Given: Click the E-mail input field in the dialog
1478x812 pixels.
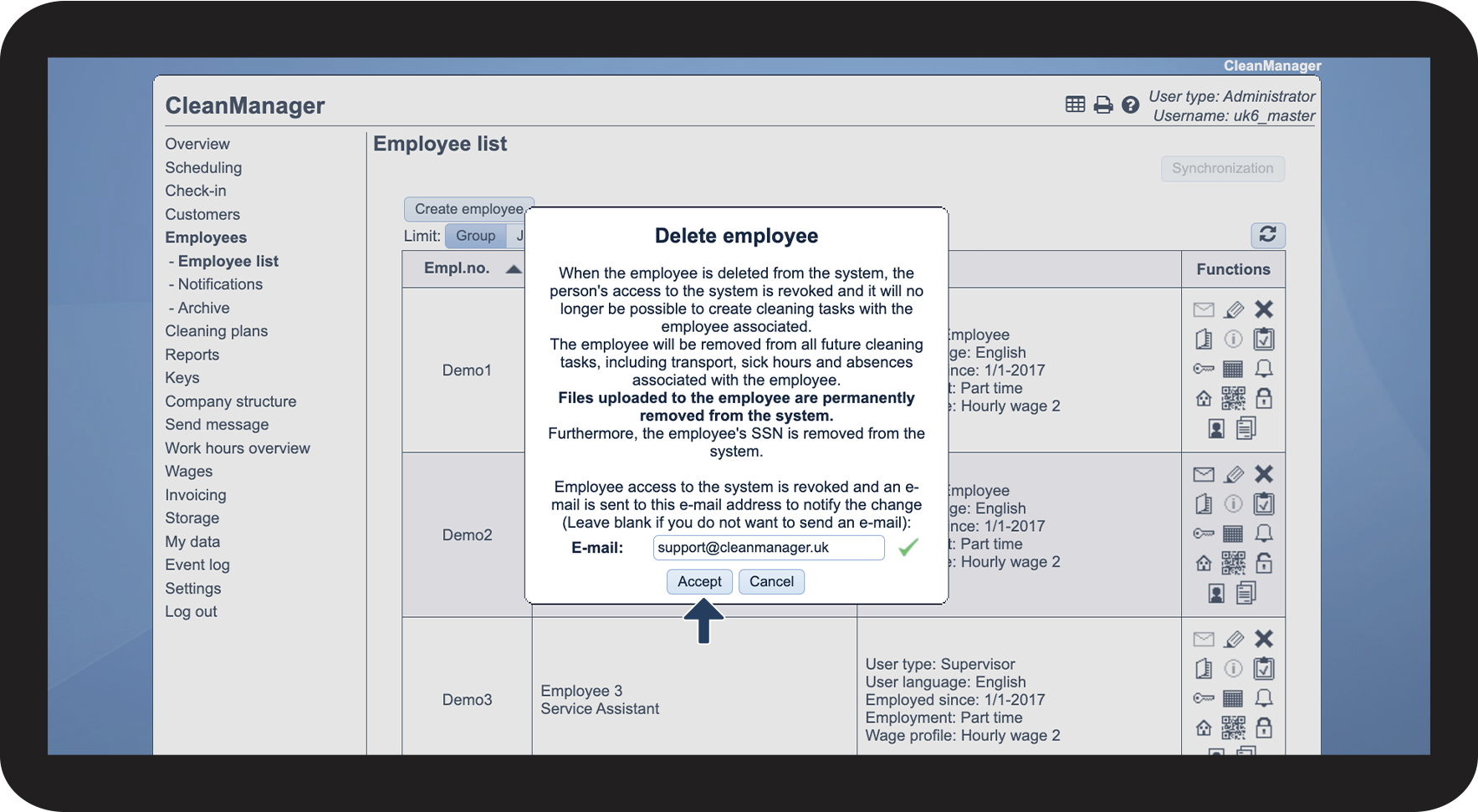Looking at the screenshot, I should 768,548.
